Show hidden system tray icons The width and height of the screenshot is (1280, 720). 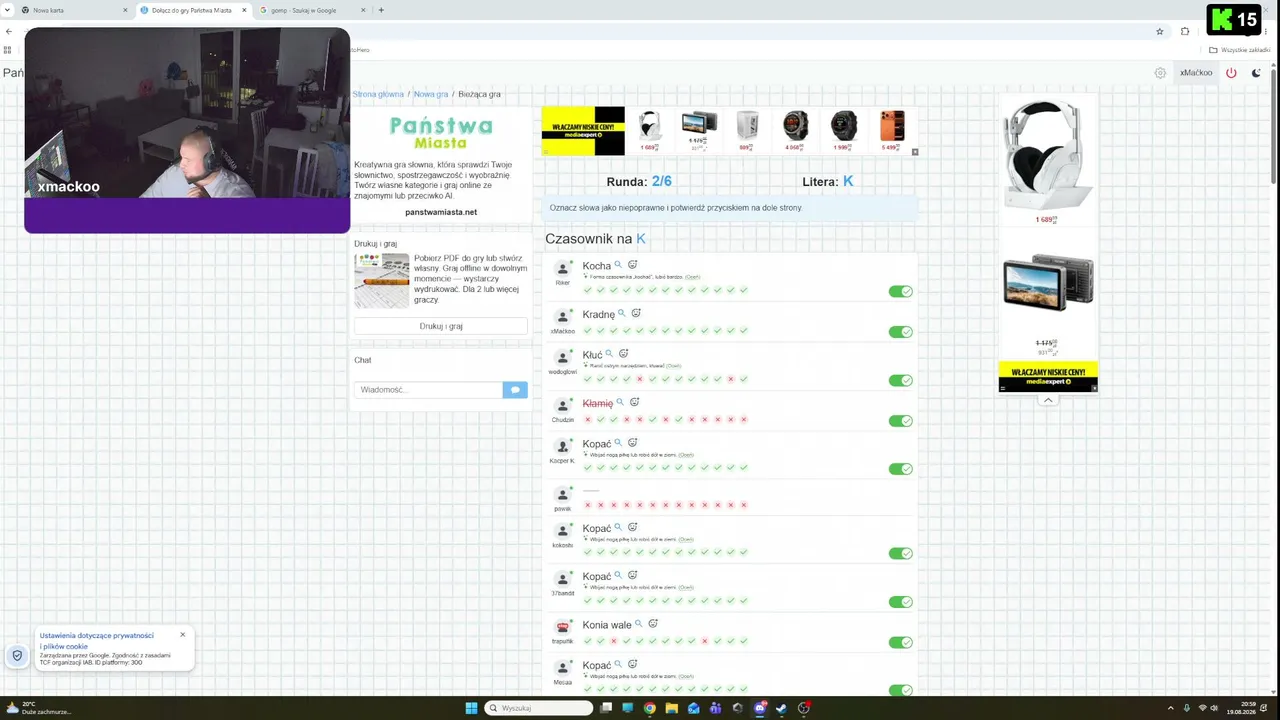(1171, 708)
